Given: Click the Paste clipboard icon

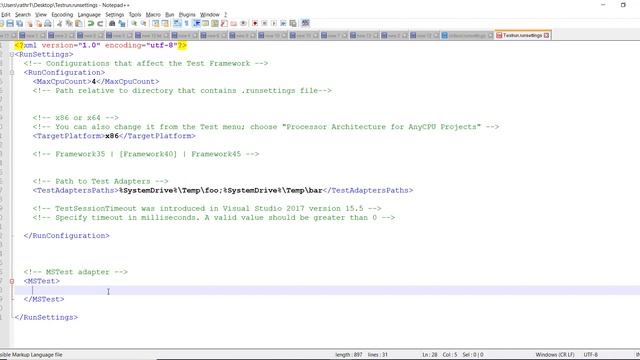Looking at the screenshot, I should tap(78, 23).
